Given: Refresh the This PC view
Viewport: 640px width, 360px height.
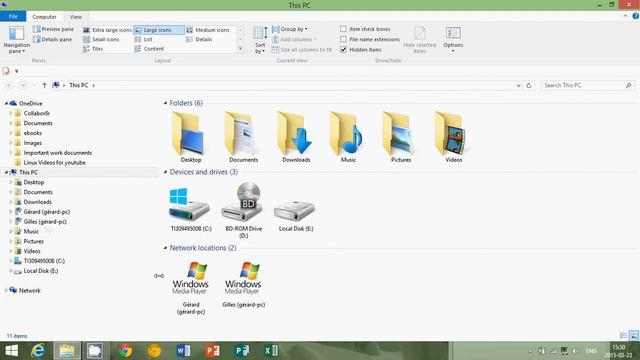Looking at the screenshot, I should tap(529, 85).
